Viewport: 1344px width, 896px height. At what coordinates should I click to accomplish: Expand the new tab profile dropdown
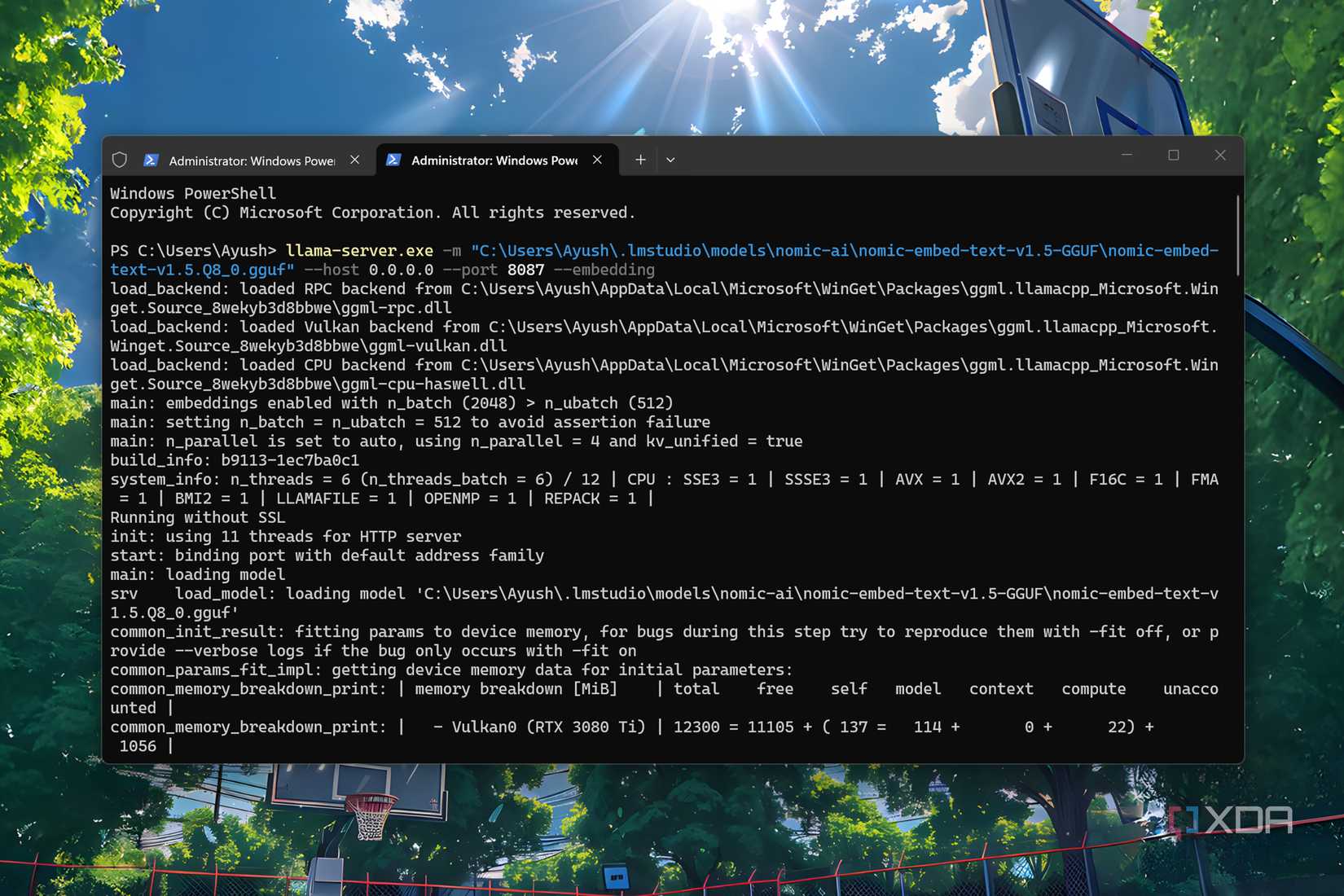pos(670,160)
